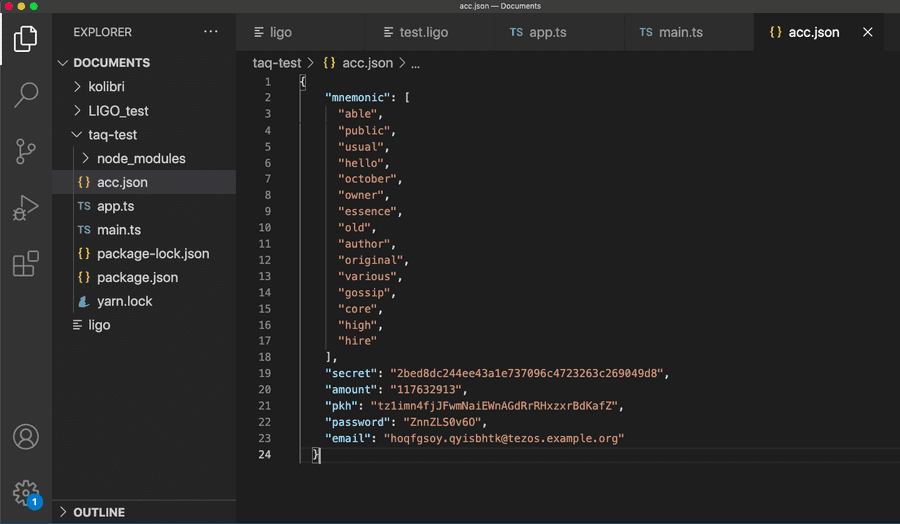Open the Search view icon
Screen dimensions: 900x524
26,95
